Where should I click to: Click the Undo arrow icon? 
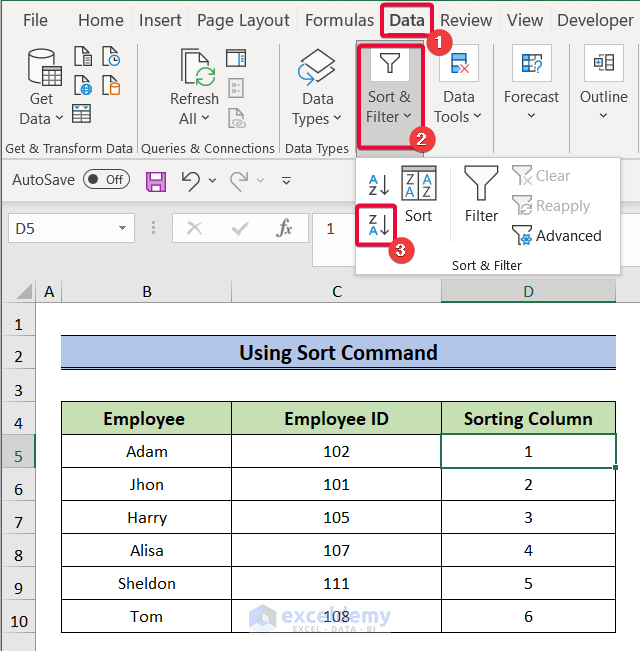point(190,181)
